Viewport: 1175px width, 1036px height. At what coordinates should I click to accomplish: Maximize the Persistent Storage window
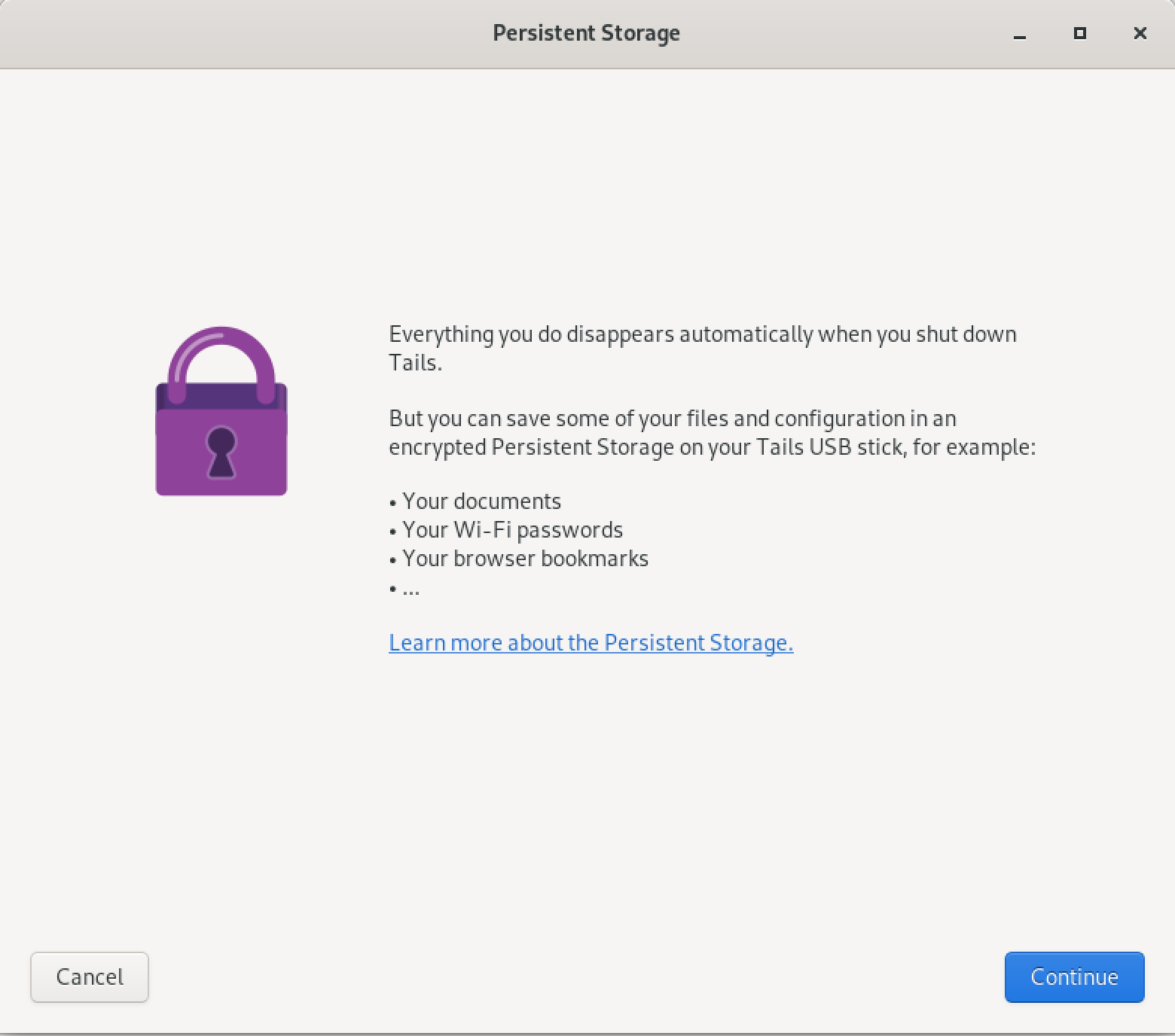1080,33
